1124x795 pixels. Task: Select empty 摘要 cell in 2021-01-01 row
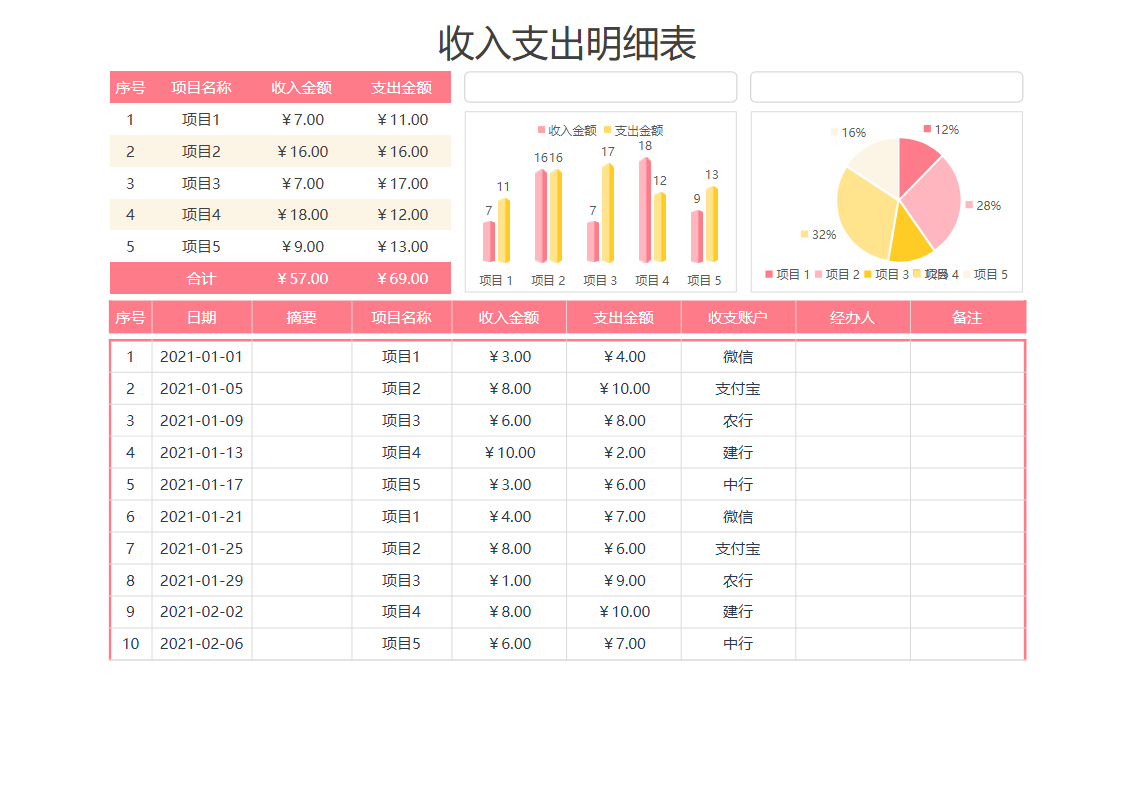point(302,357)
